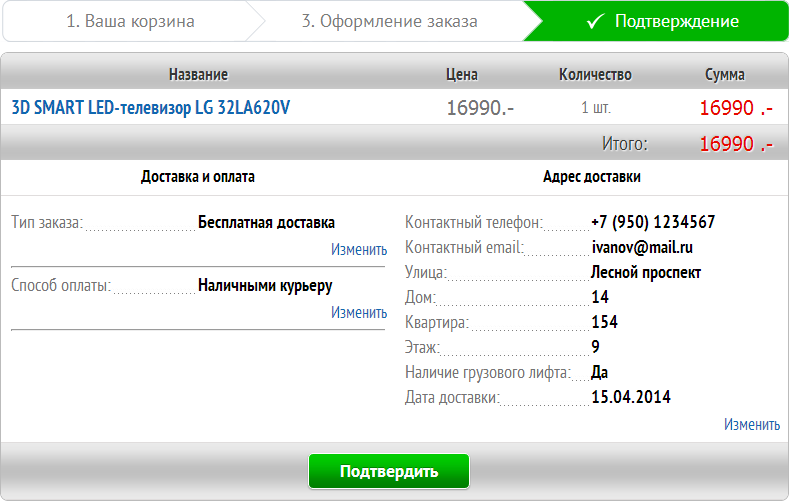This screenshot has height=501, width=789.
Task: Select quantity '1 шт.'
Action: [596, 108]
